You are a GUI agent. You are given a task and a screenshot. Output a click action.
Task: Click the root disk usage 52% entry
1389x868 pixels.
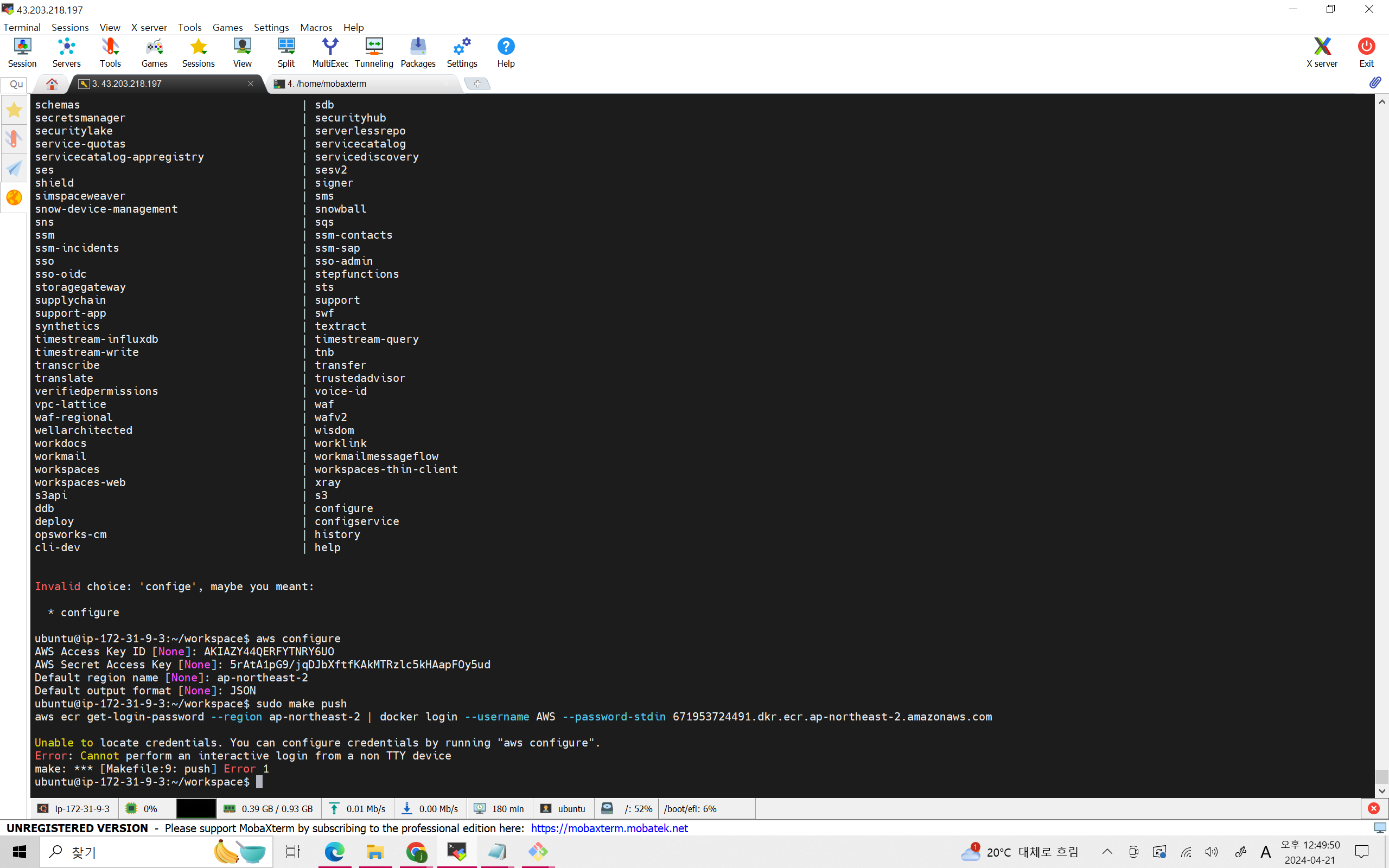pyautogui.click(x=627, y=808)
